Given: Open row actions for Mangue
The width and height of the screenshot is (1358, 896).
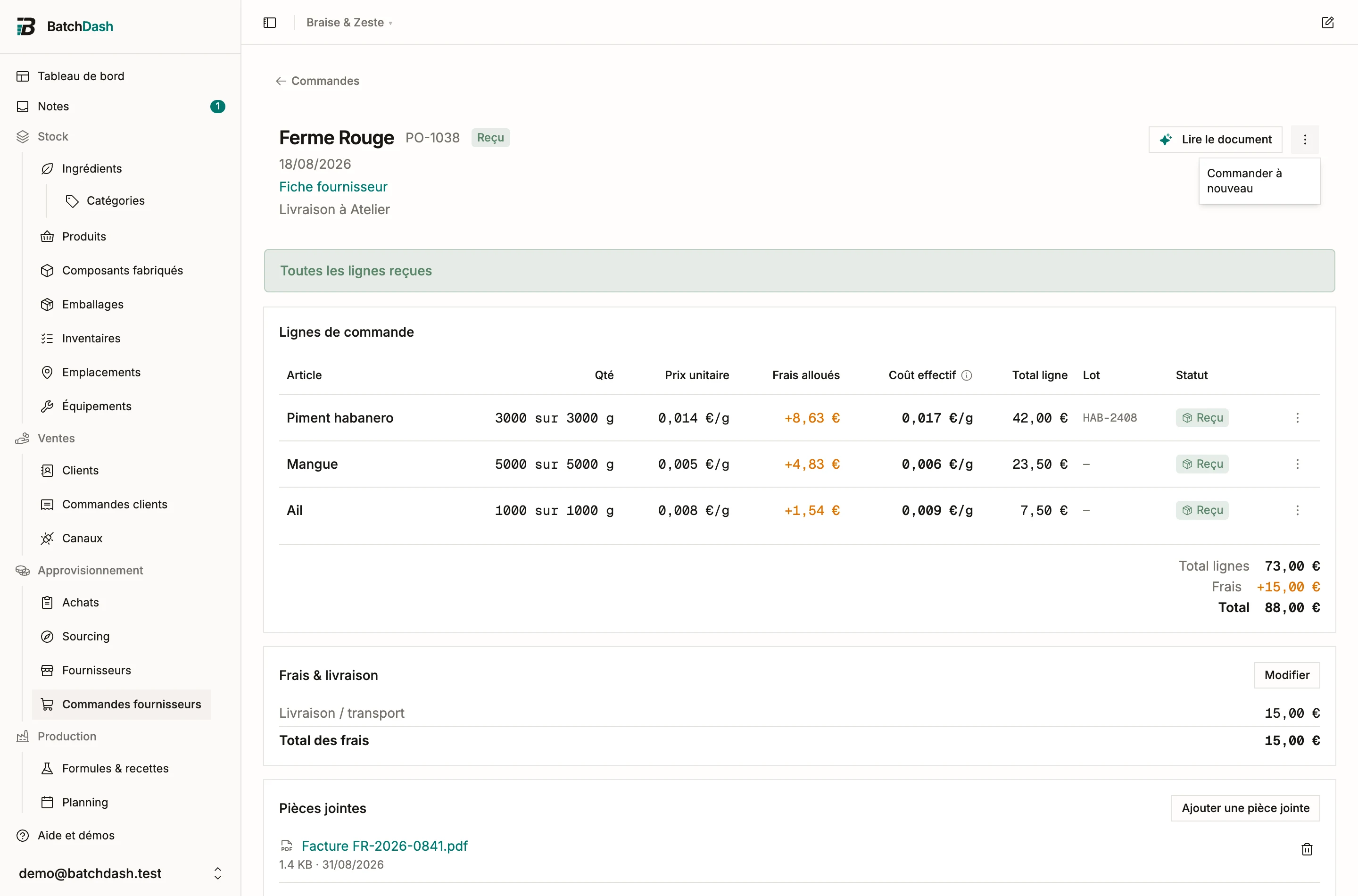Looking at the screenshot, I should (x=1298, y=464).
